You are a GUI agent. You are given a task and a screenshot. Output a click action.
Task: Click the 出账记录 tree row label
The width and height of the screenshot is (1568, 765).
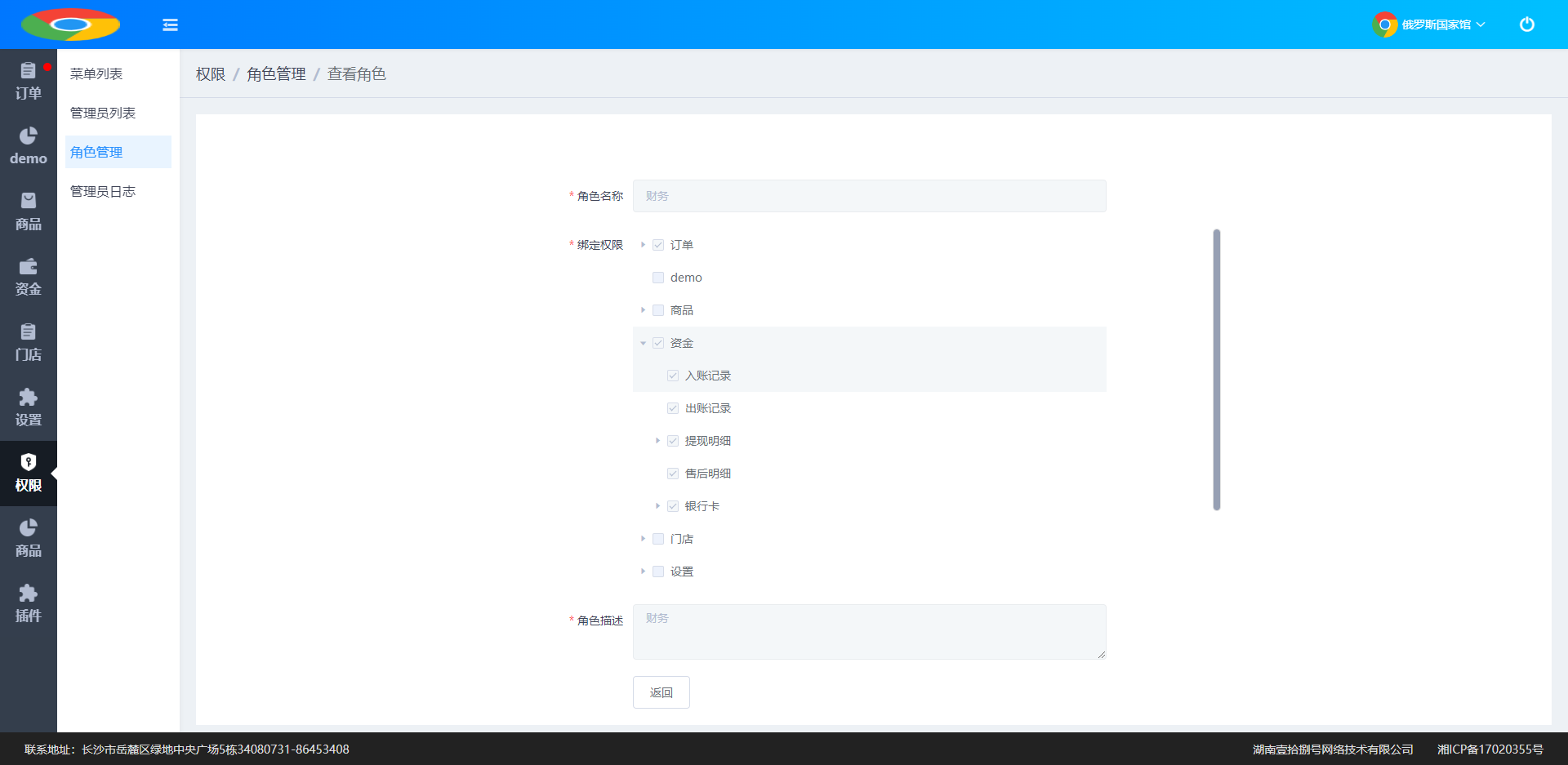click(708, 408)
